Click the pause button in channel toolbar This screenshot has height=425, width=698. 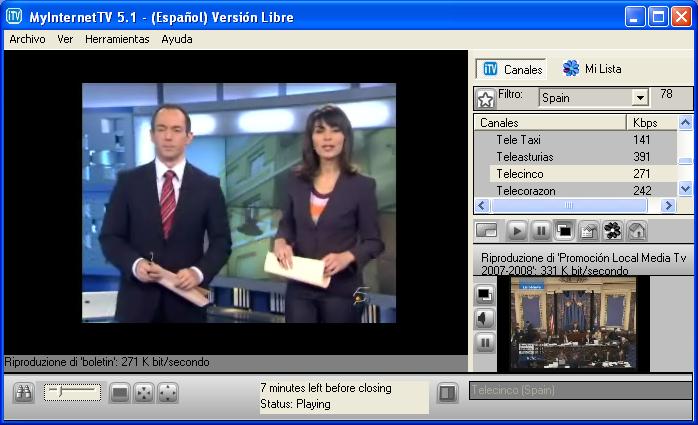(541, 231)
